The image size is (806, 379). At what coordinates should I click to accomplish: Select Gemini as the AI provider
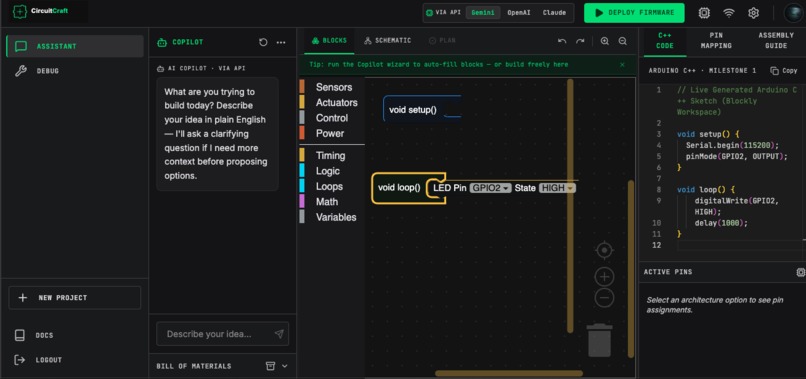[483, 13]
